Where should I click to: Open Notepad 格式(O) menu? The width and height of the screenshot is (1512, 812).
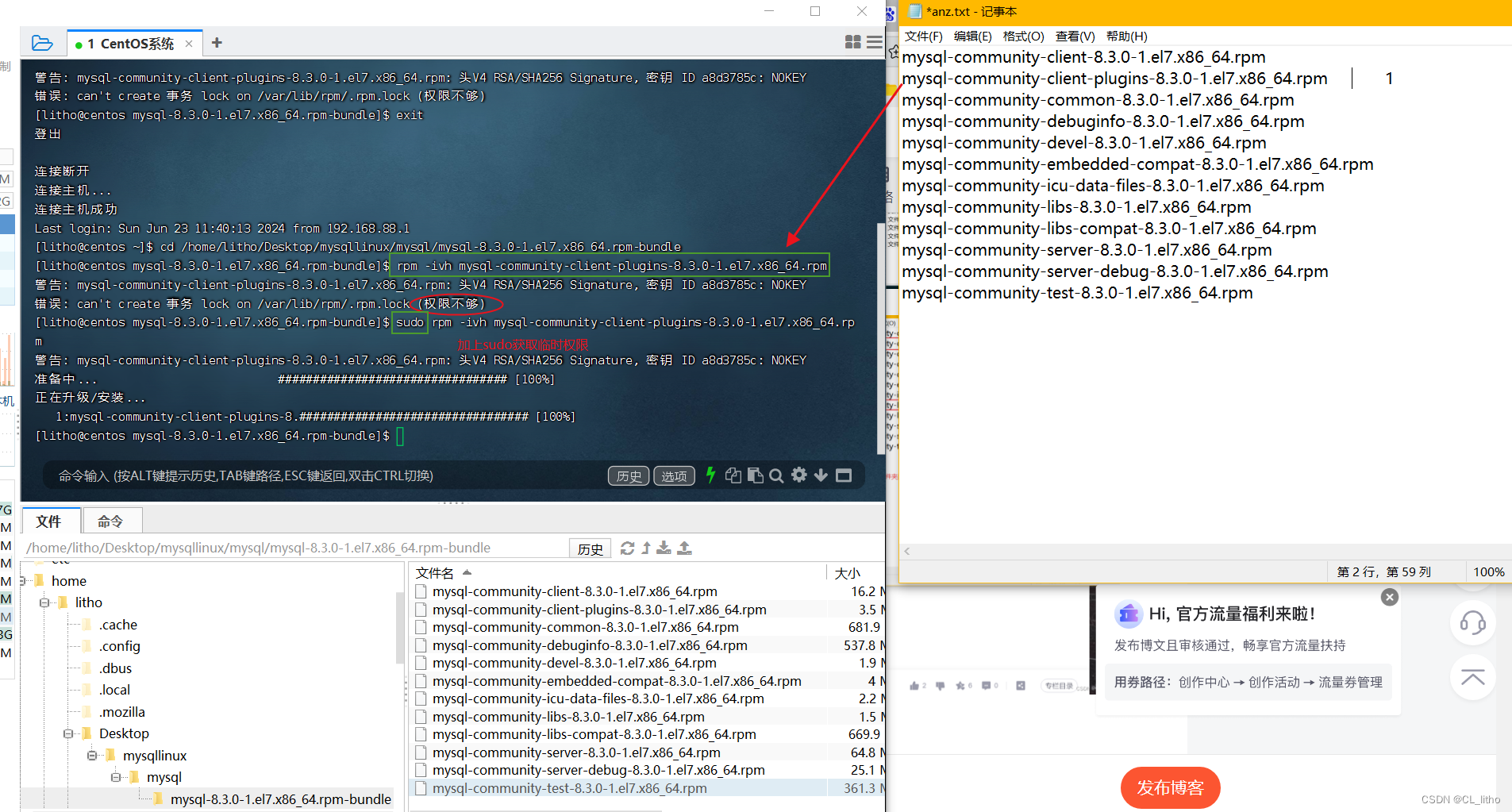(x=1023, y=37)
